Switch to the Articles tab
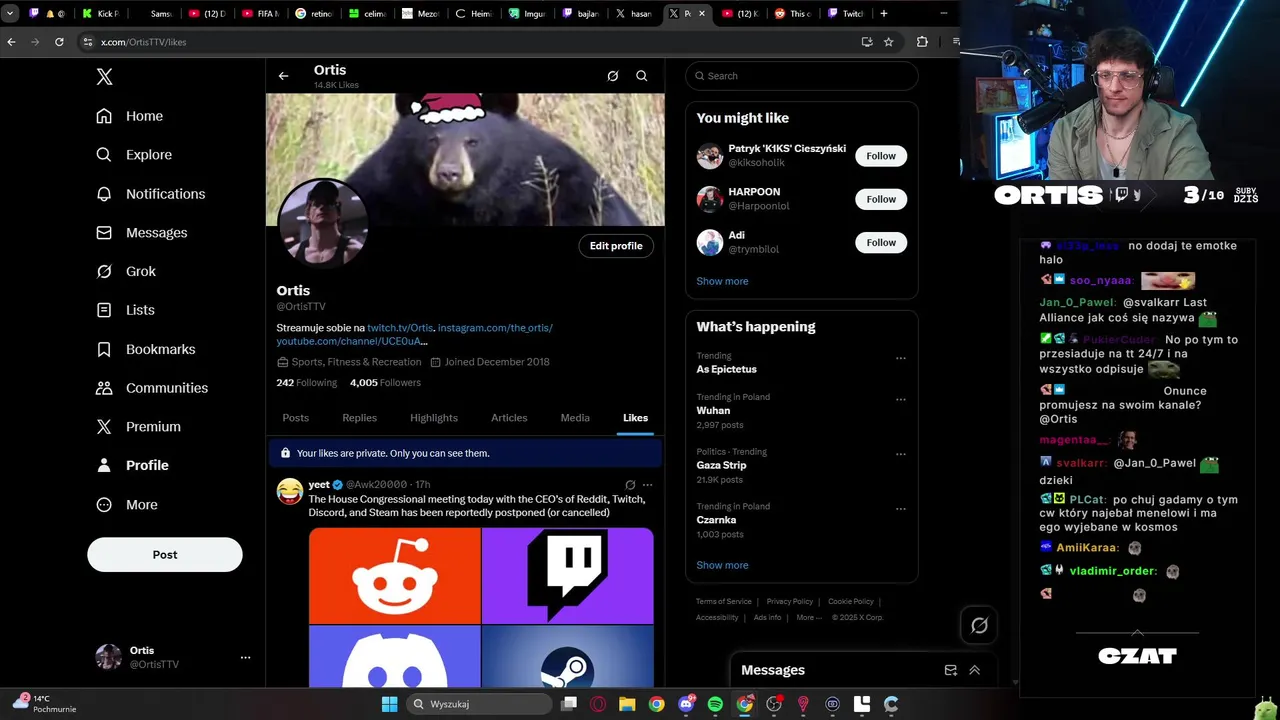 509,418
